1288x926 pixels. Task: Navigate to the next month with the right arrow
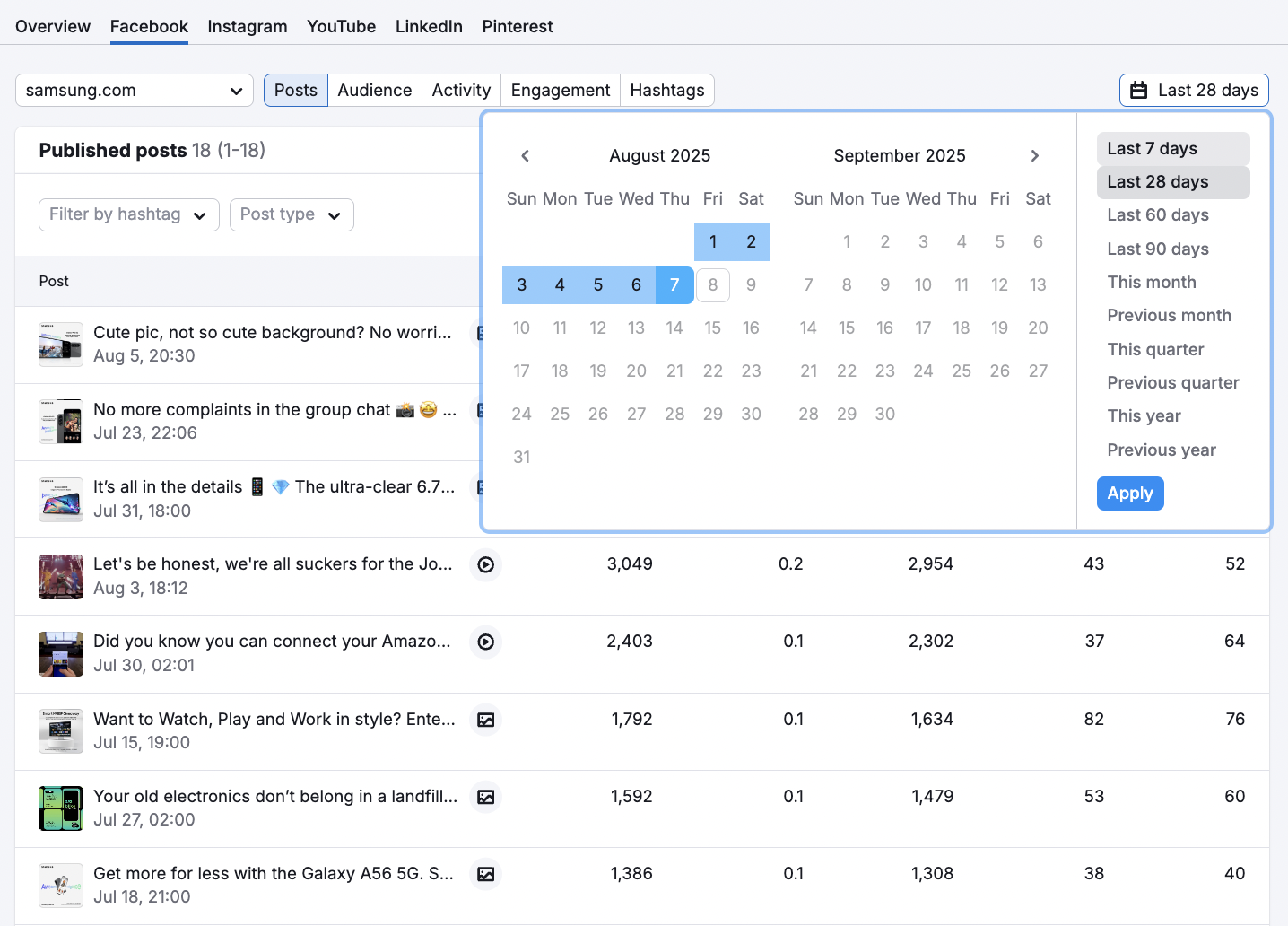click(x=1035, y=155)
